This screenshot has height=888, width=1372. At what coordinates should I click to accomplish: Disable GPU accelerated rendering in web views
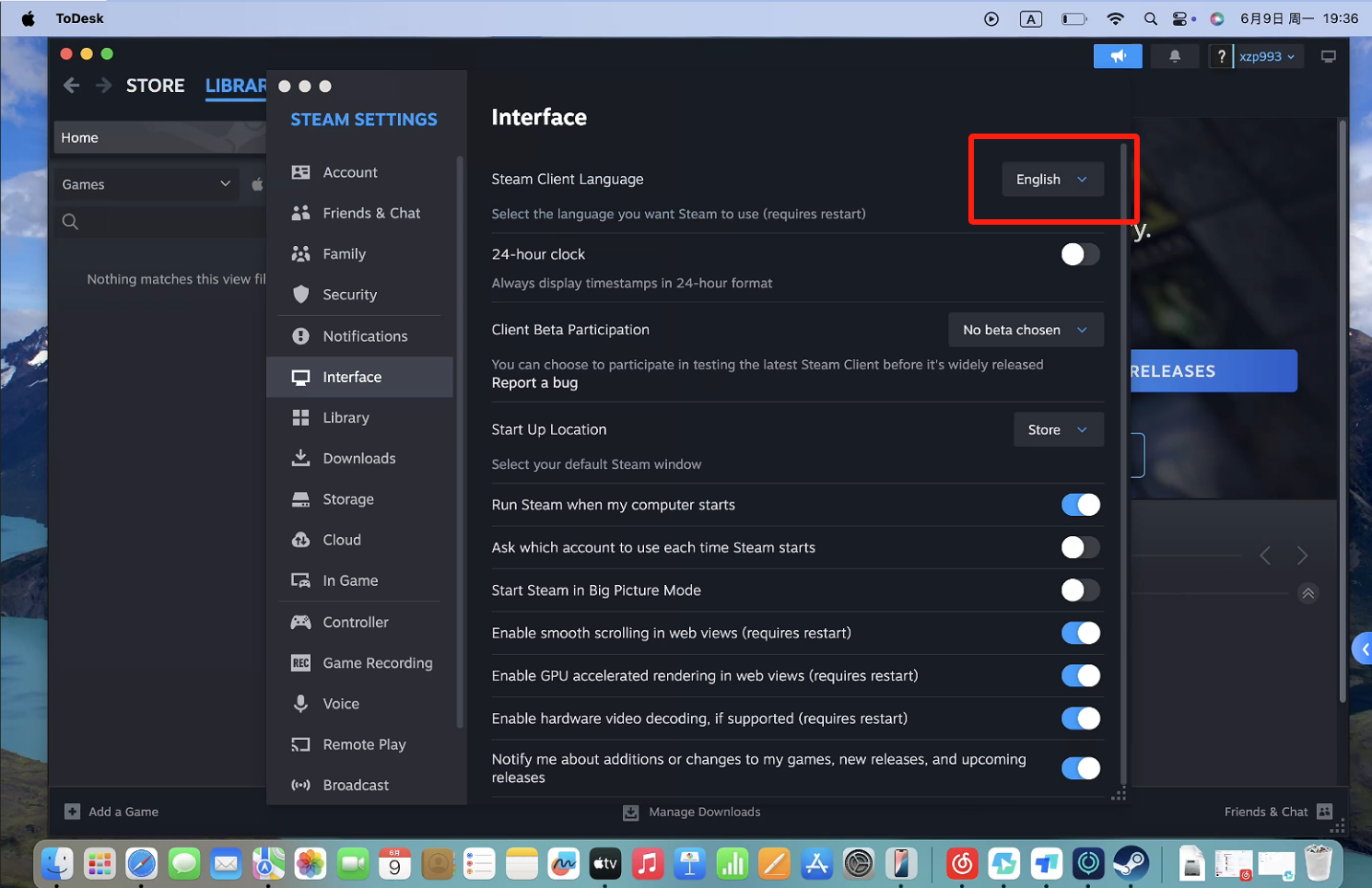pyautogui.click(x=1080, y=675)
